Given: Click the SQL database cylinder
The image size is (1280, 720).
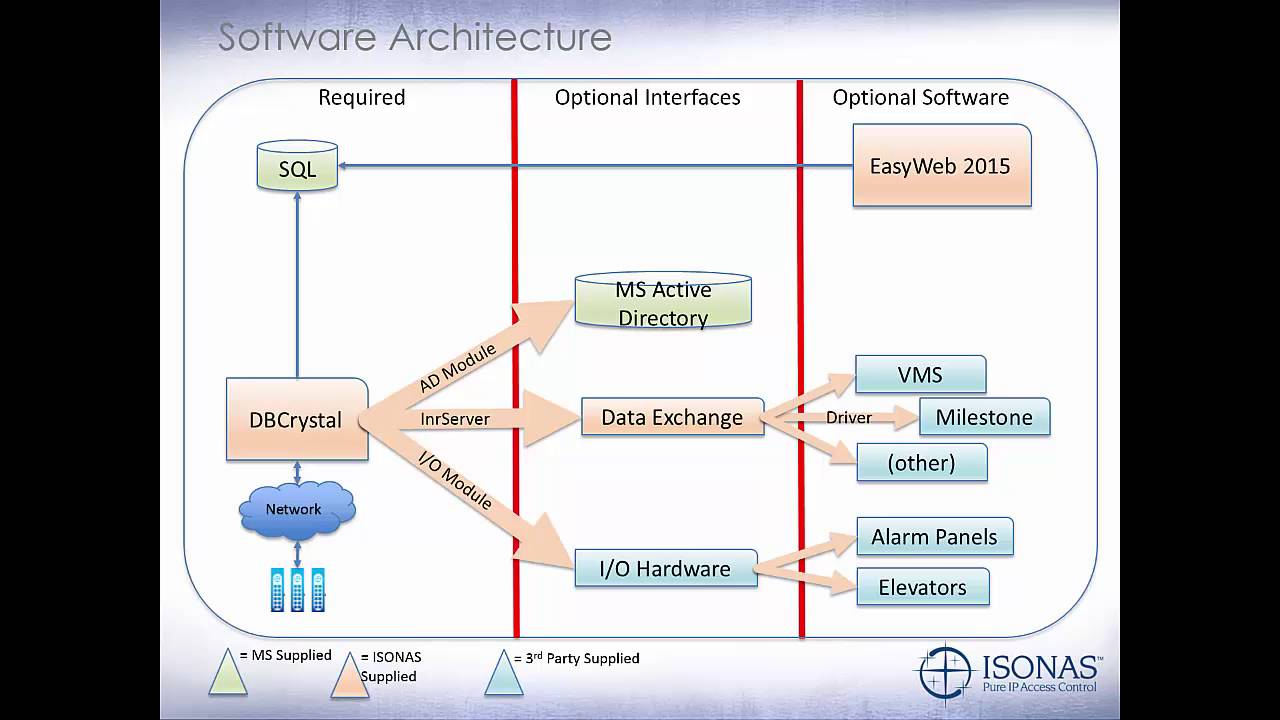Looking at the screenshot, I should (x=297, y=166).
